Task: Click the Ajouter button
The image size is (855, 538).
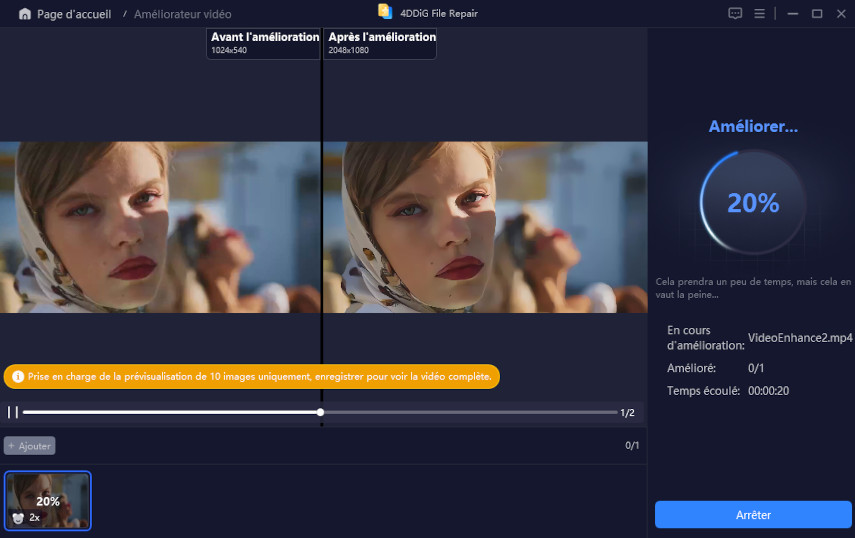Action: [30, 446]
